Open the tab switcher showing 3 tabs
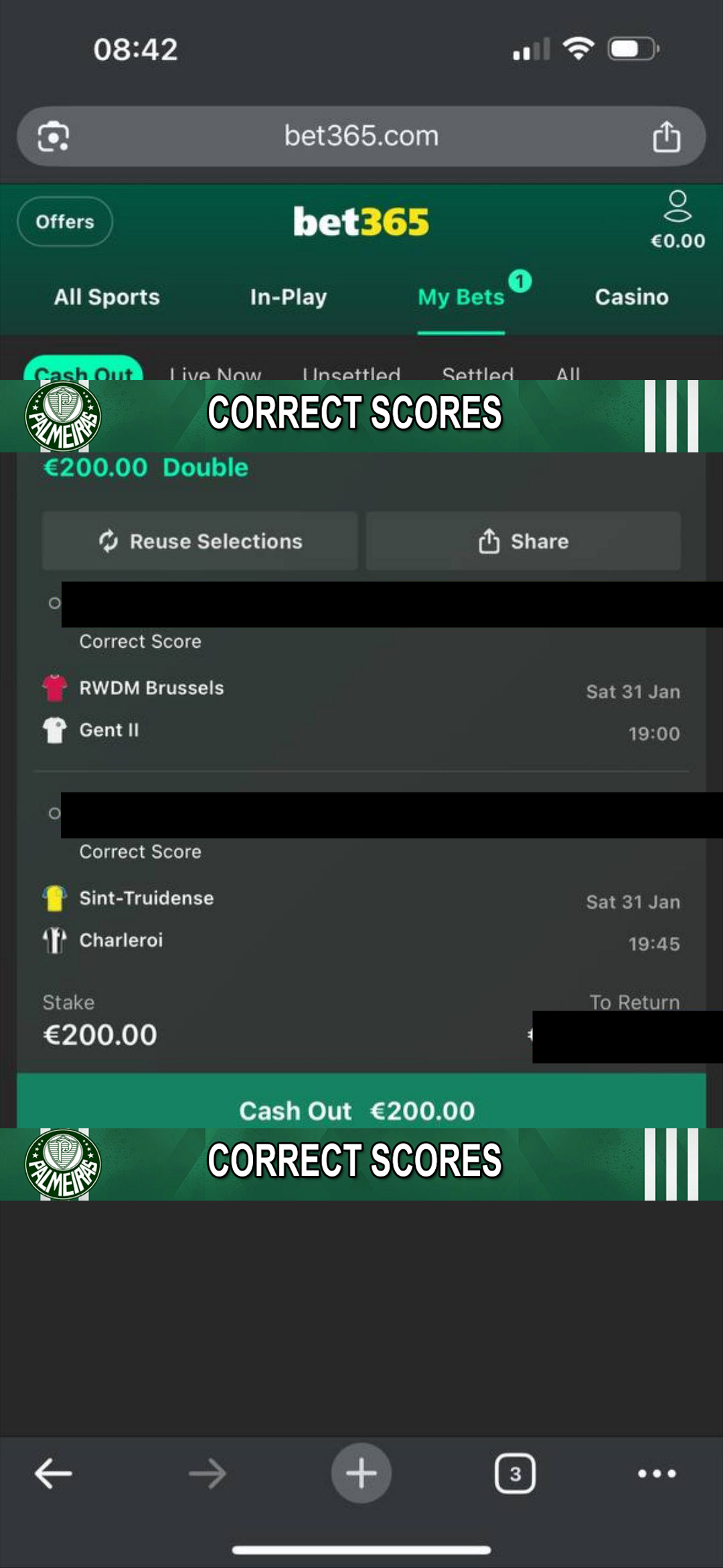The height and width of the screenshot is (1568, 723). (515, 1473)
